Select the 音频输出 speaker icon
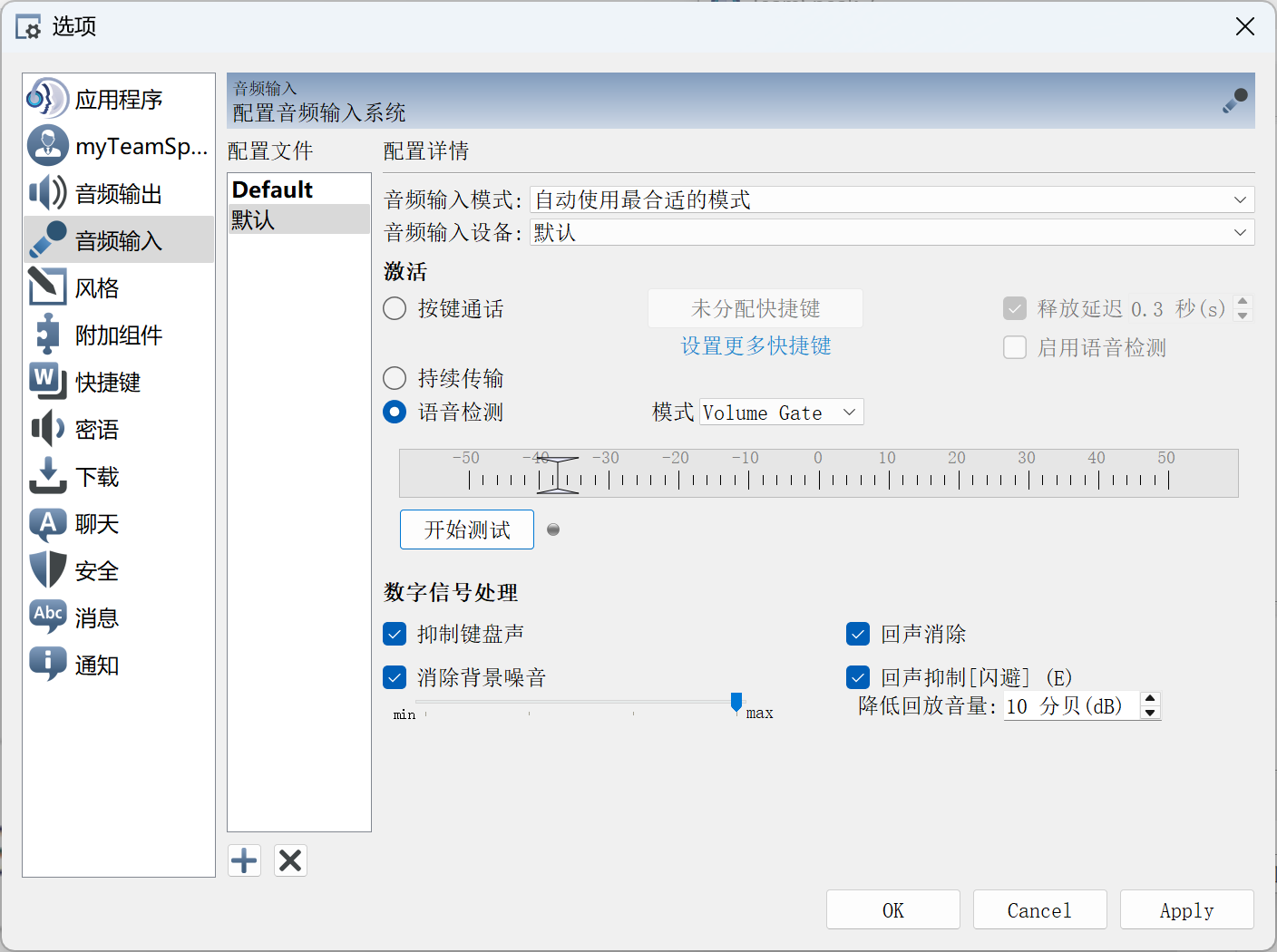This screenshot has height=952, width=1277. pos(47,193)
